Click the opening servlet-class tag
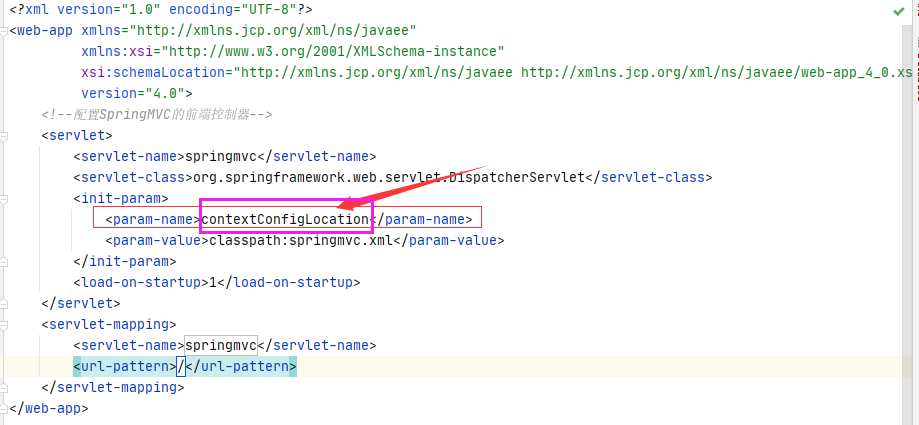Viewport: 919px width, 425px height. pos(133,177)
